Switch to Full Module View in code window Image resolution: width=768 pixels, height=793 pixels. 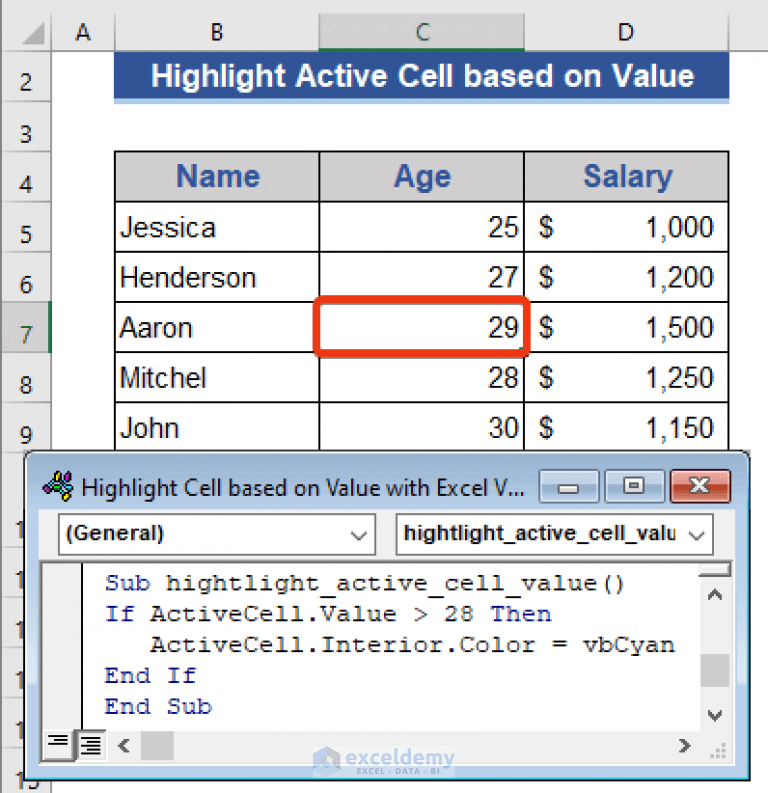[x=91, y=744]
